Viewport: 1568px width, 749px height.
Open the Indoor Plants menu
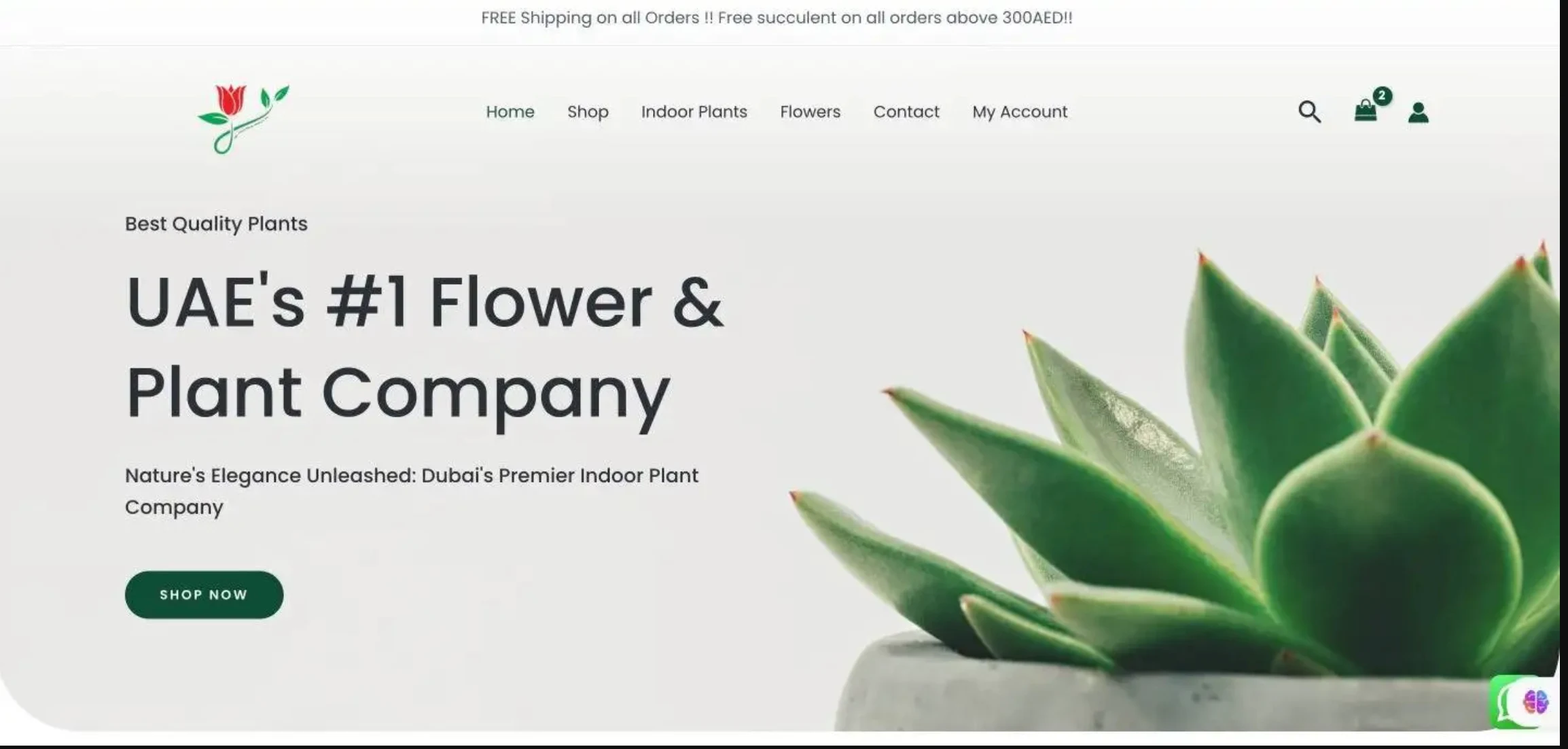(694, 111)
